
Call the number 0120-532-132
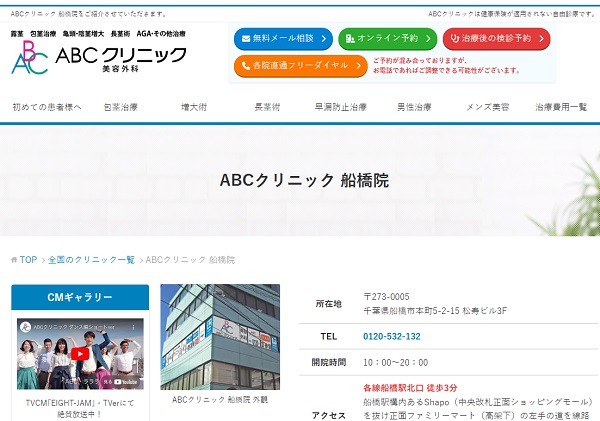coord(392,336)
